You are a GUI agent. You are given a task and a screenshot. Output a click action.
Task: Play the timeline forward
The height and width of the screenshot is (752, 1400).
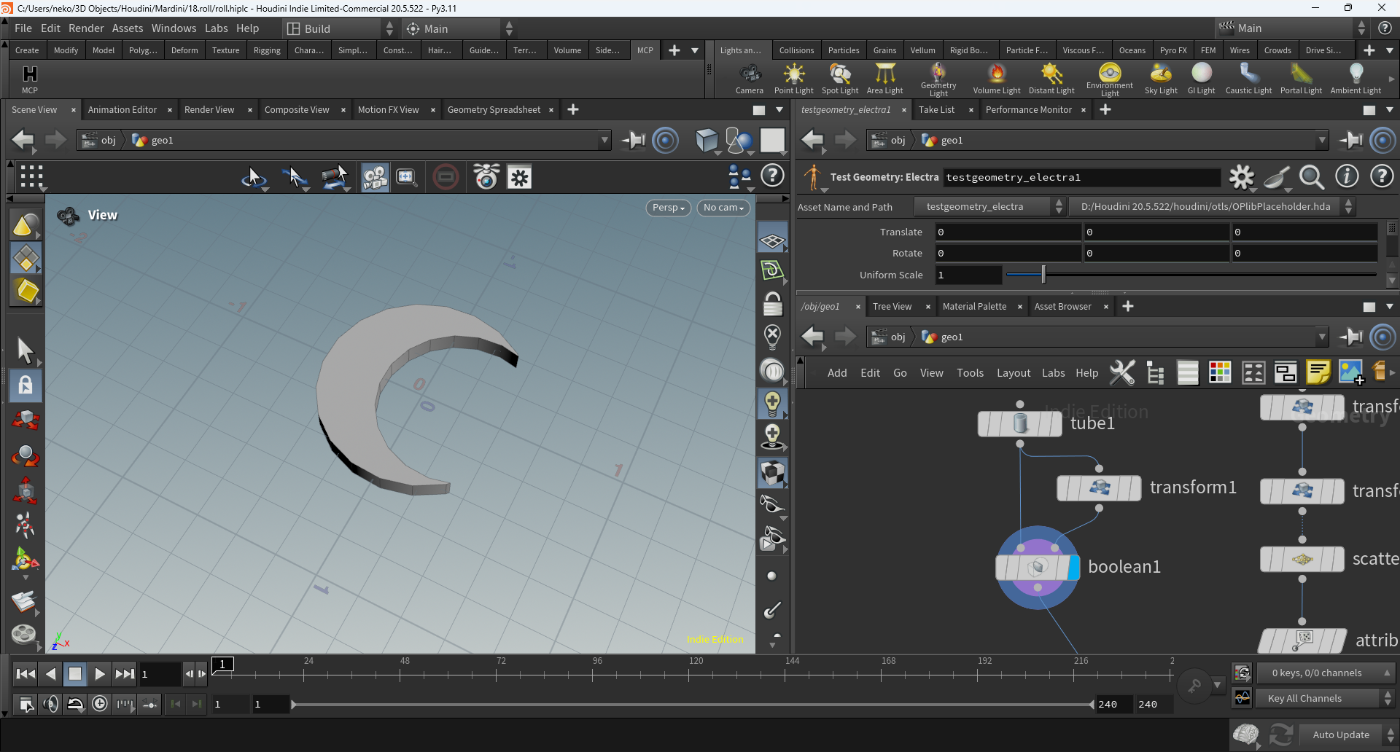coord(99,674)
